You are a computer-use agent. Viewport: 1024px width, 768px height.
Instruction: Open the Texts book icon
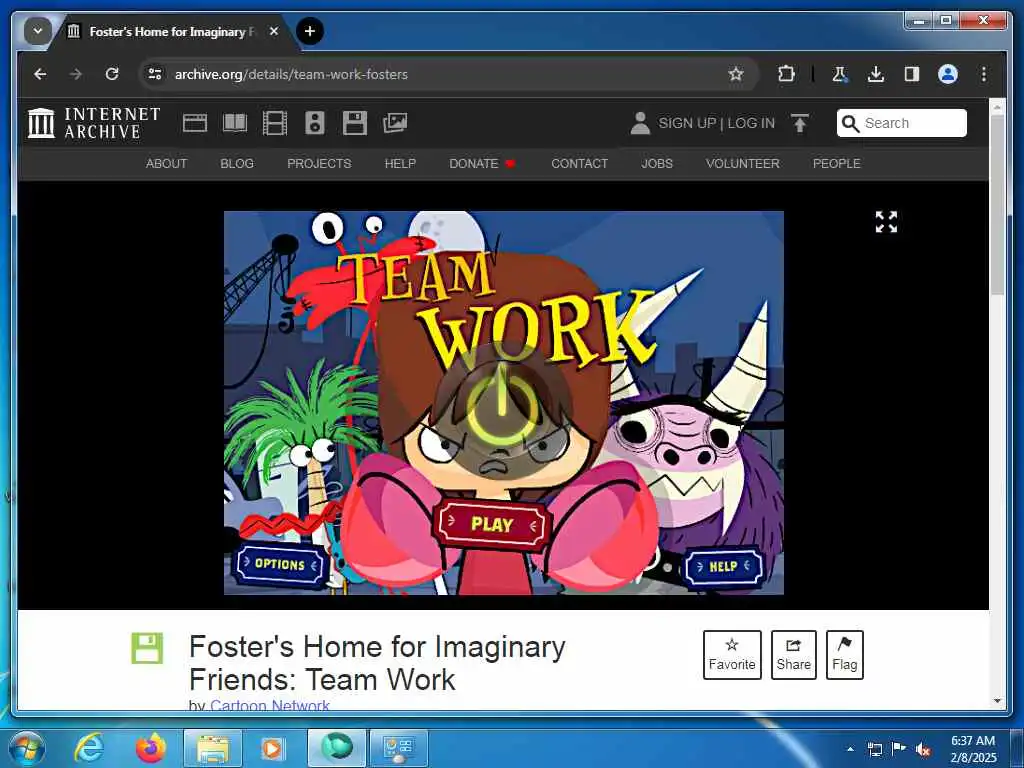(235, 123)
